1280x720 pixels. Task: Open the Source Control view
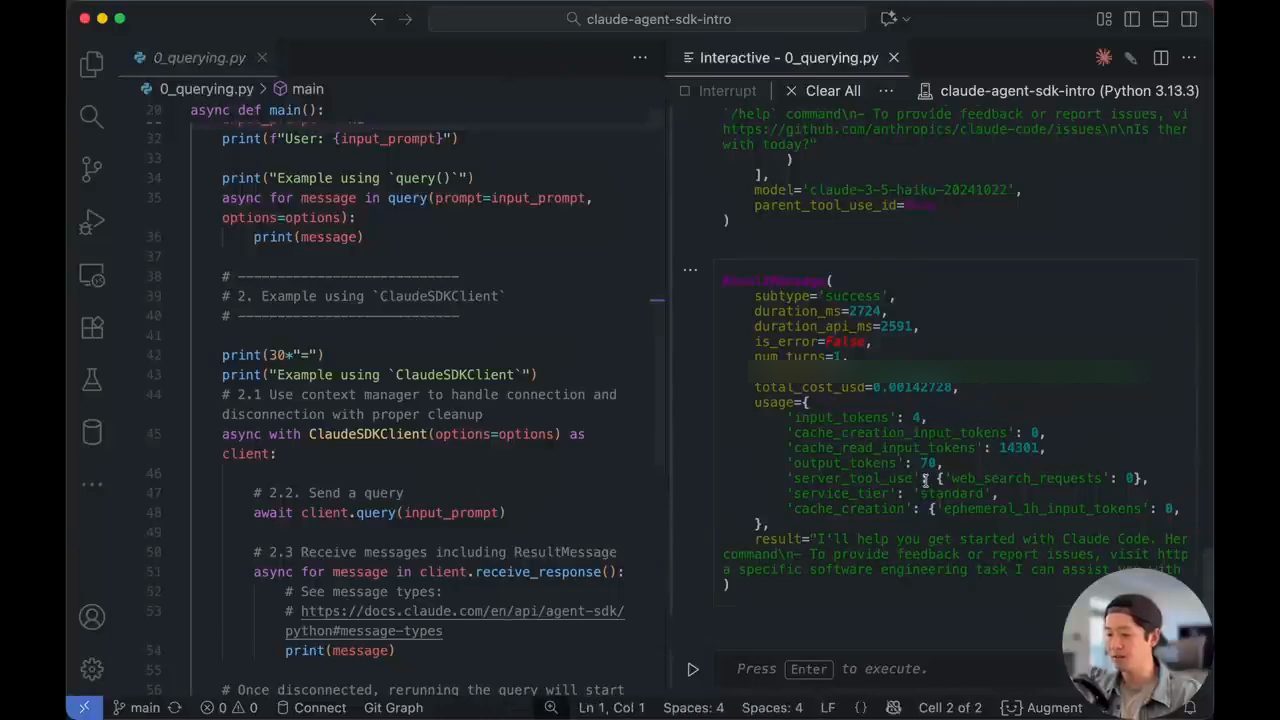(92, 169)
